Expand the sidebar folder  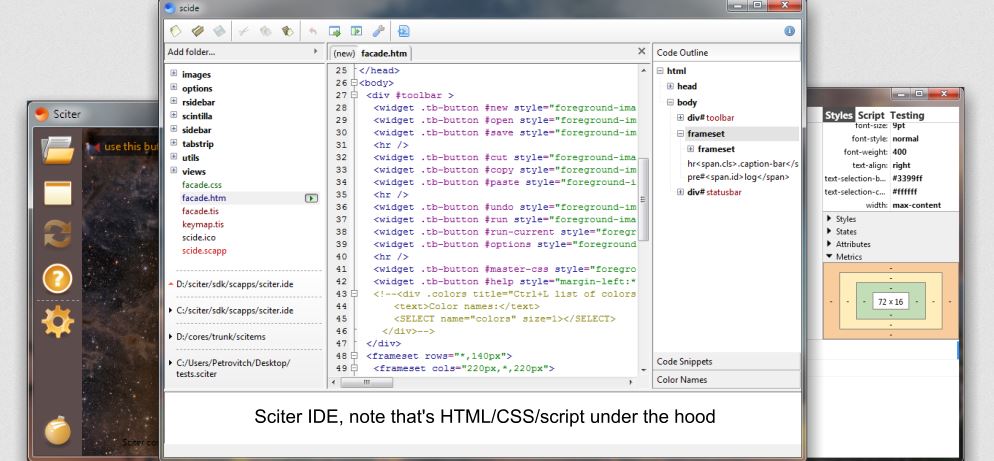(174, 129)
